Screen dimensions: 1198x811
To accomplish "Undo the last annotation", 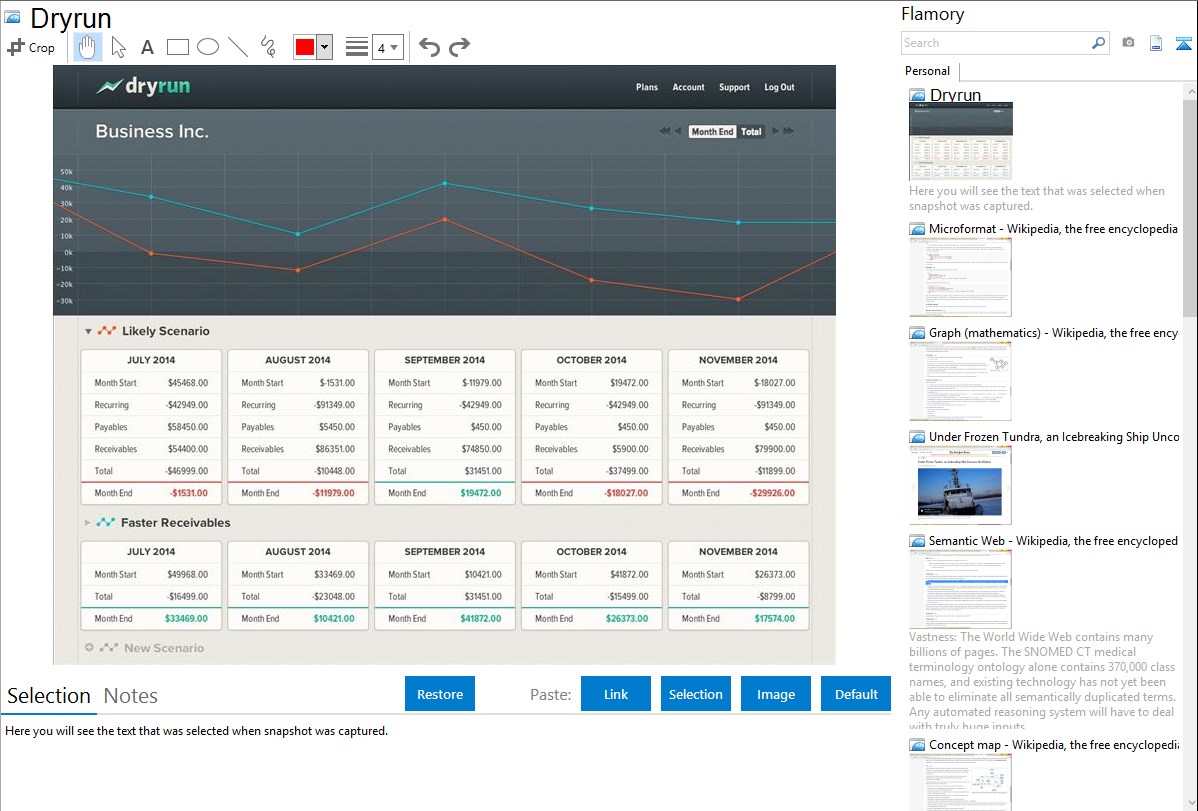I will point(429,47).
